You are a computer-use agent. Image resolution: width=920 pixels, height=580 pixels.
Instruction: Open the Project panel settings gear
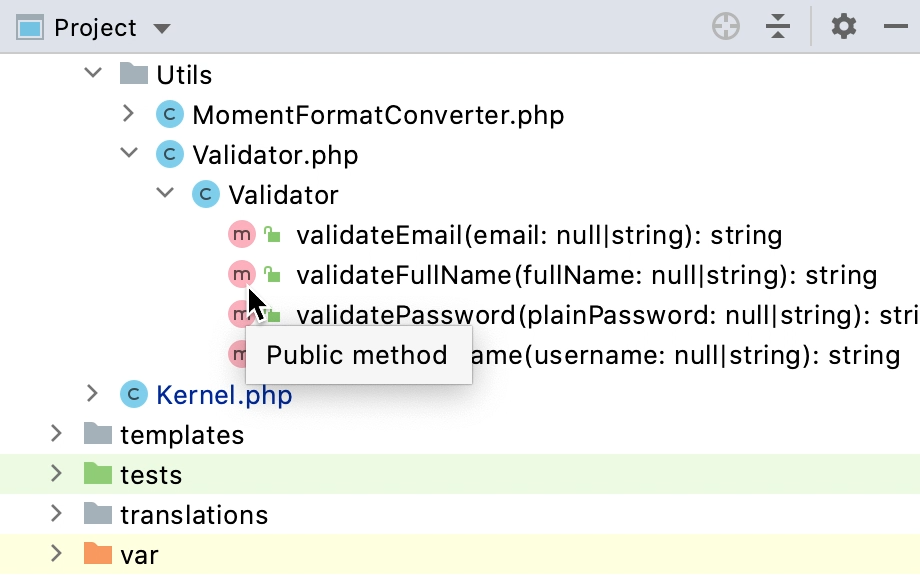tap(843, 27)
